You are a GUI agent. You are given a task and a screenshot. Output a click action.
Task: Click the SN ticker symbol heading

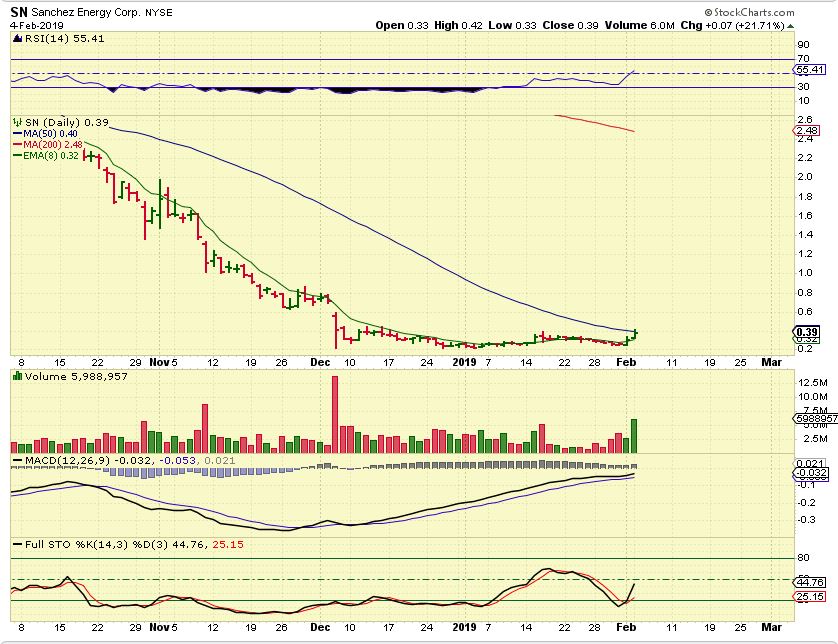tap(19, 12)
